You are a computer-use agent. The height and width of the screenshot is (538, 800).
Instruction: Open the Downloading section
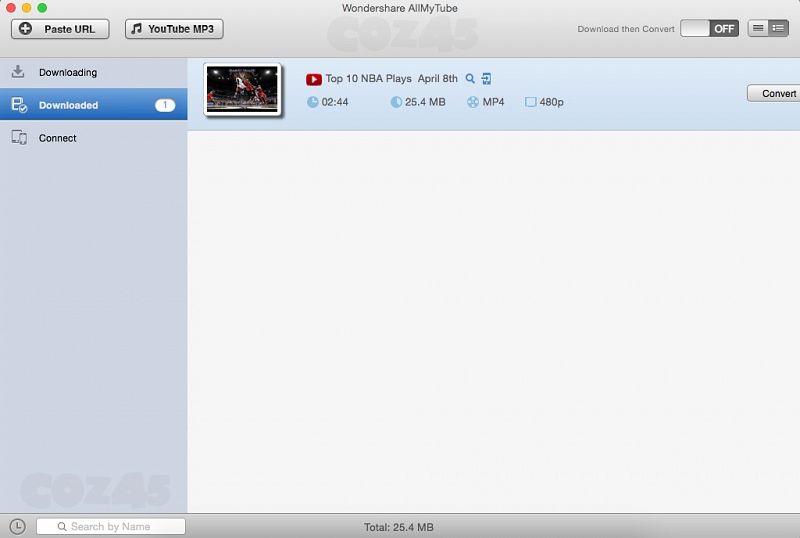[x=67, y=73]
